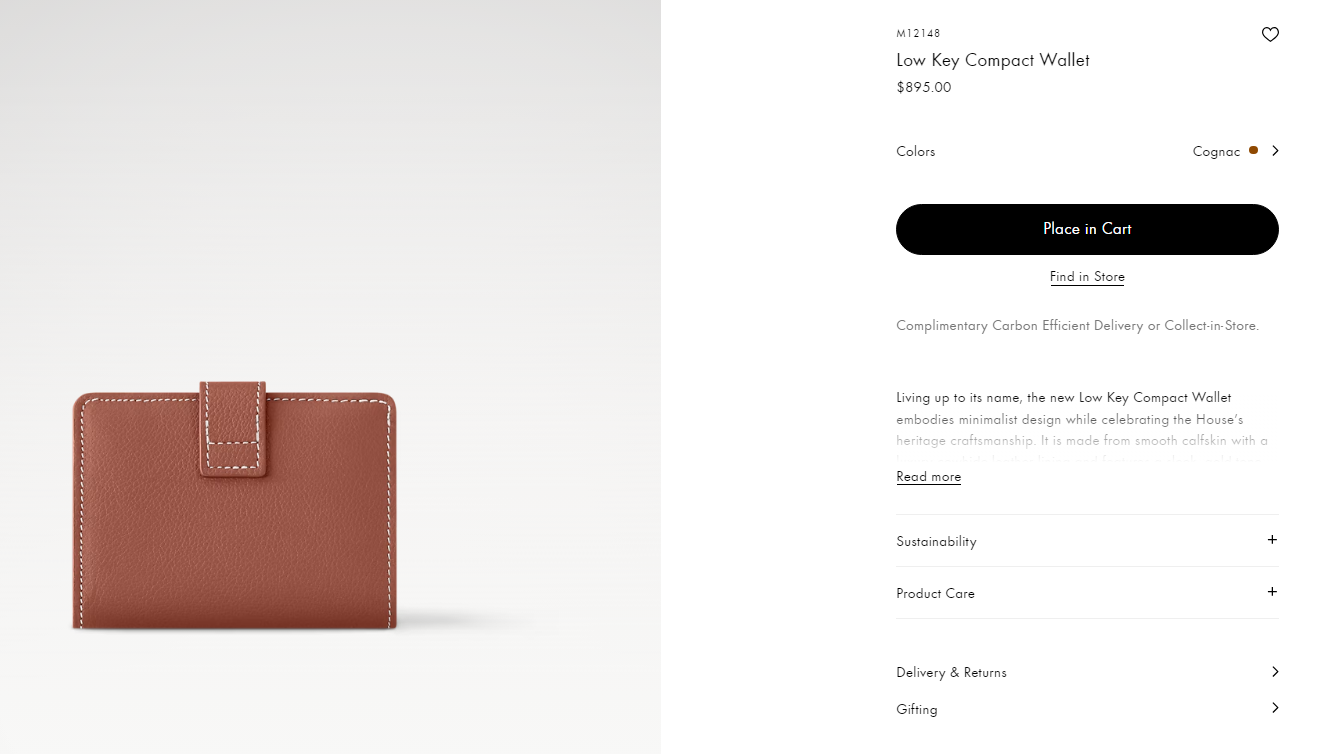
Task: Expand the Sustainability section
Action: (x=1088, y=541)
